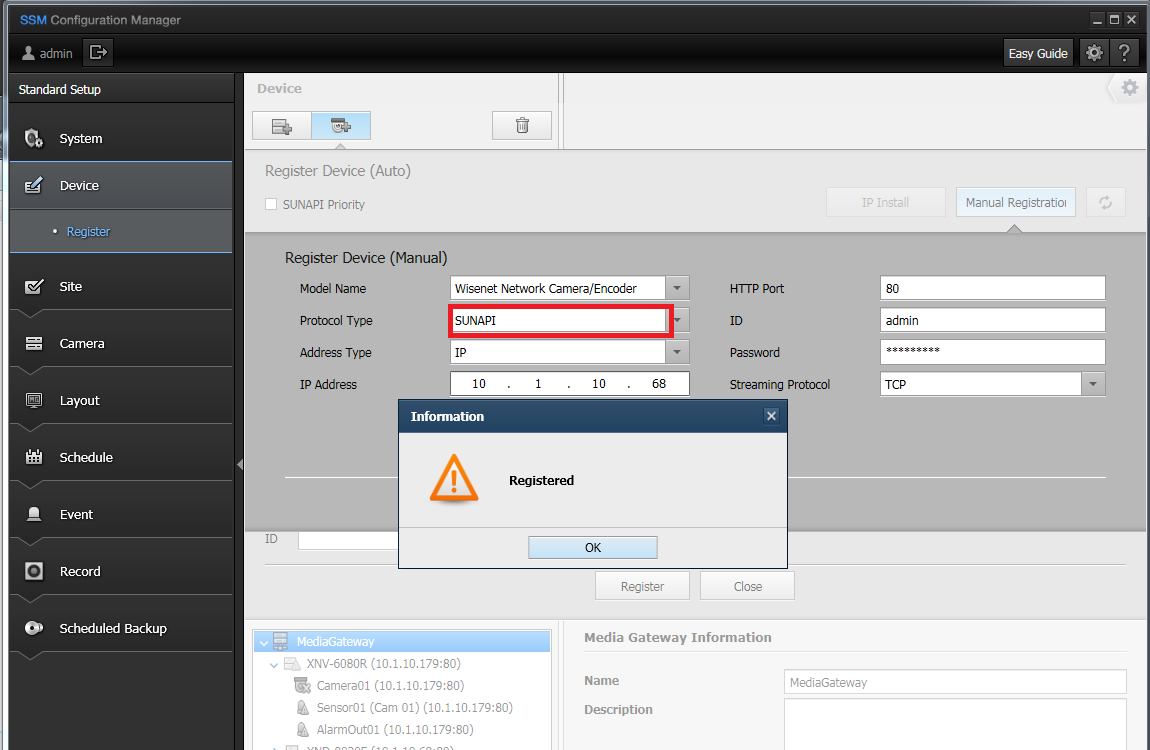Close the Information dialog with X
1150x750 pixels.
pyautogui.click(x=771, y=416)
